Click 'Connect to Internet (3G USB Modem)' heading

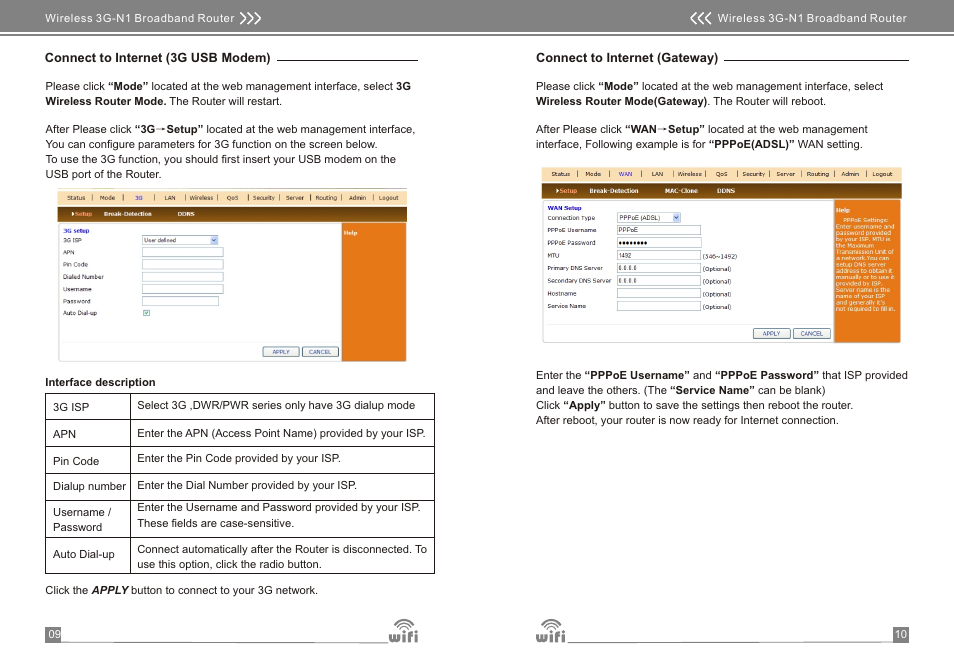[158, 58]
